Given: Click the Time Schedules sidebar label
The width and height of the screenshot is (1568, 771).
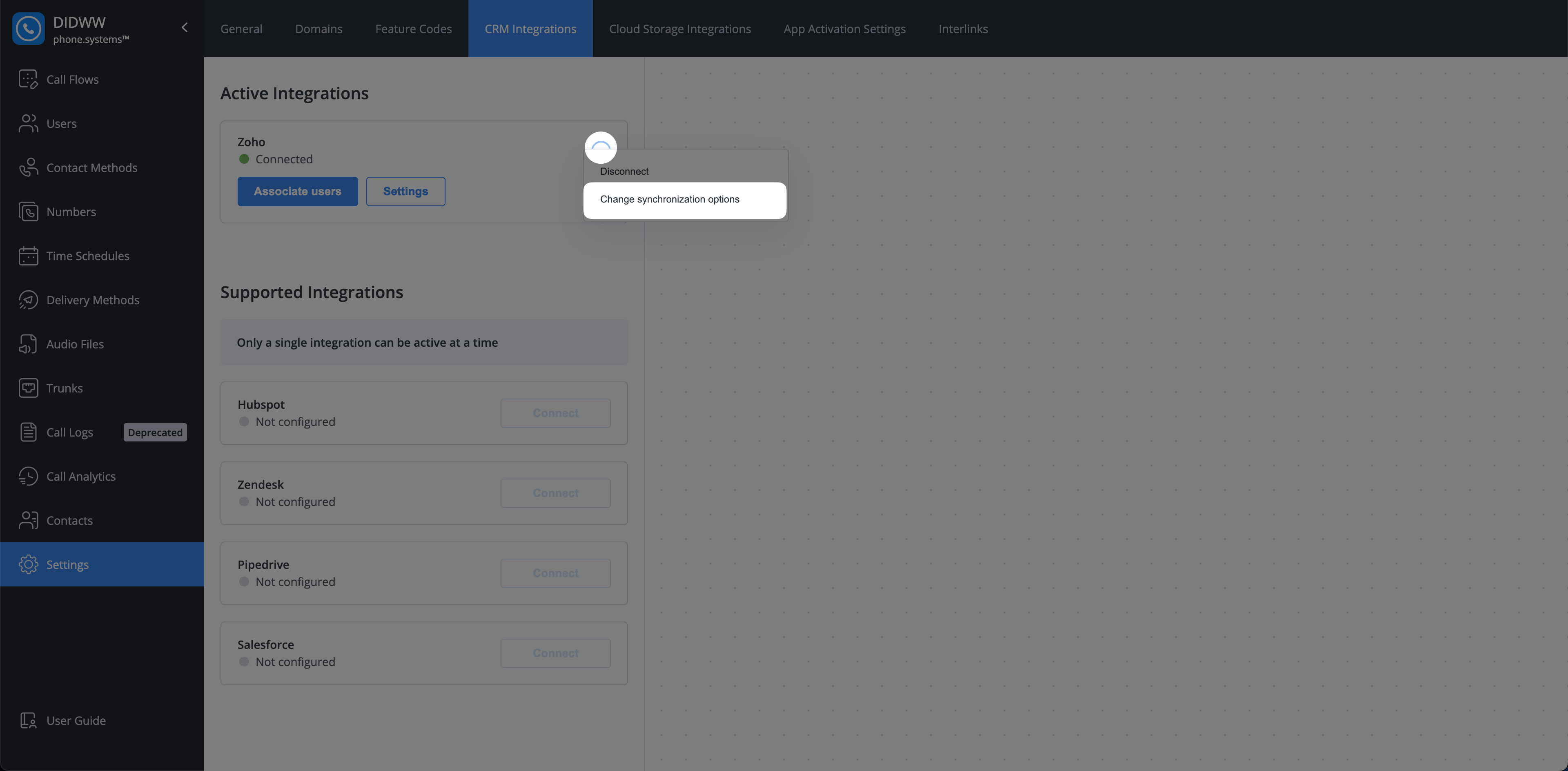Looking at the screenshot, I should [x=88, y=256].
